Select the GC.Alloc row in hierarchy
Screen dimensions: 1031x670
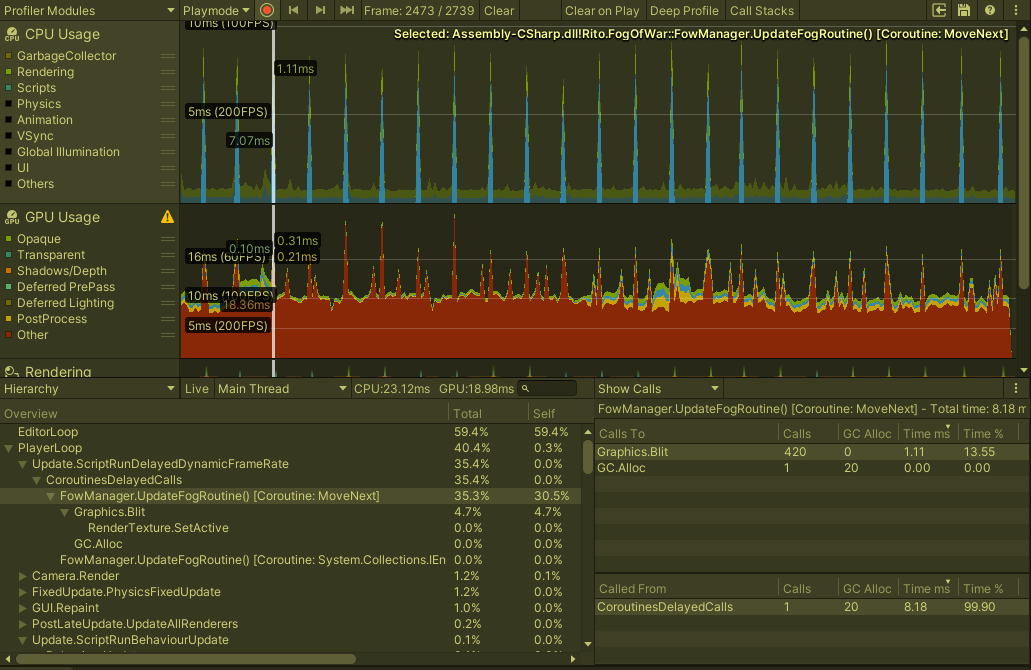coord(290,544)
